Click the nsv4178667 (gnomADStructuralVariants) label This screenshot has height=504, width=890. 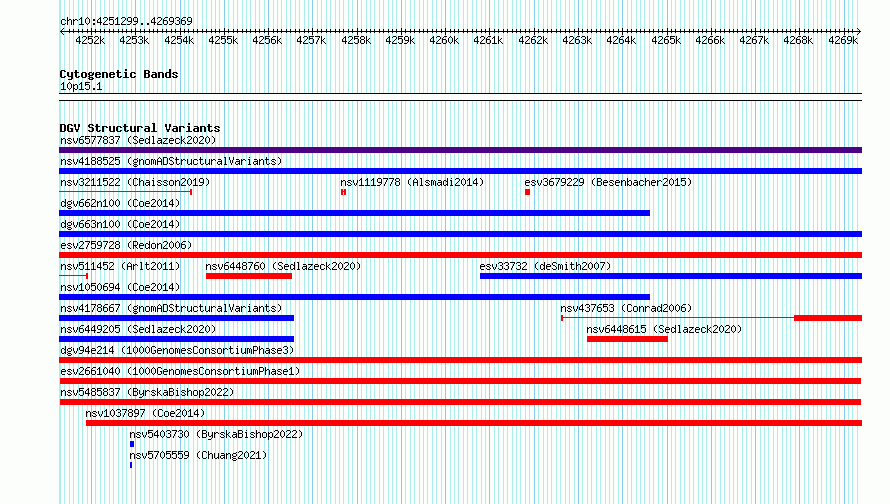point(171,308)
